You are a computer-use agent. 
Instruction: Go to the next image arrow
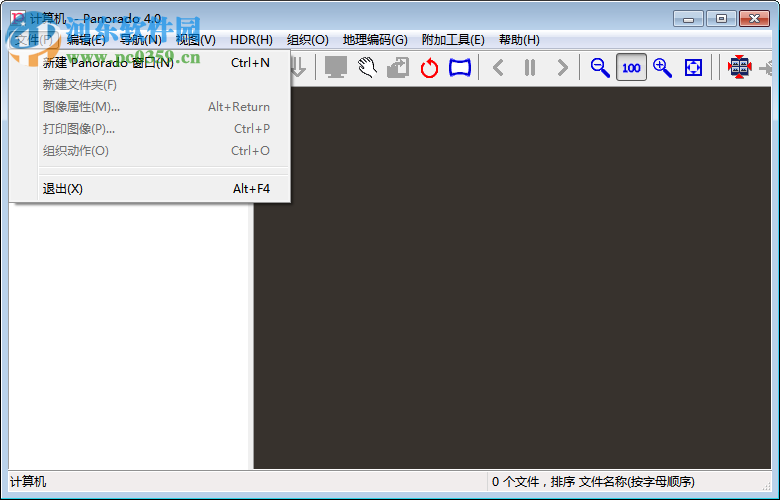(x=562, y=67)
